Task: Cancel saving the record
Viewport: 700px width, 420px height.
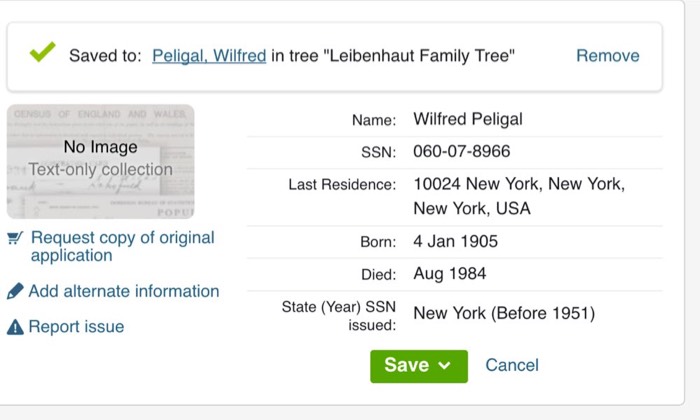Action: [x=511, y=365]
